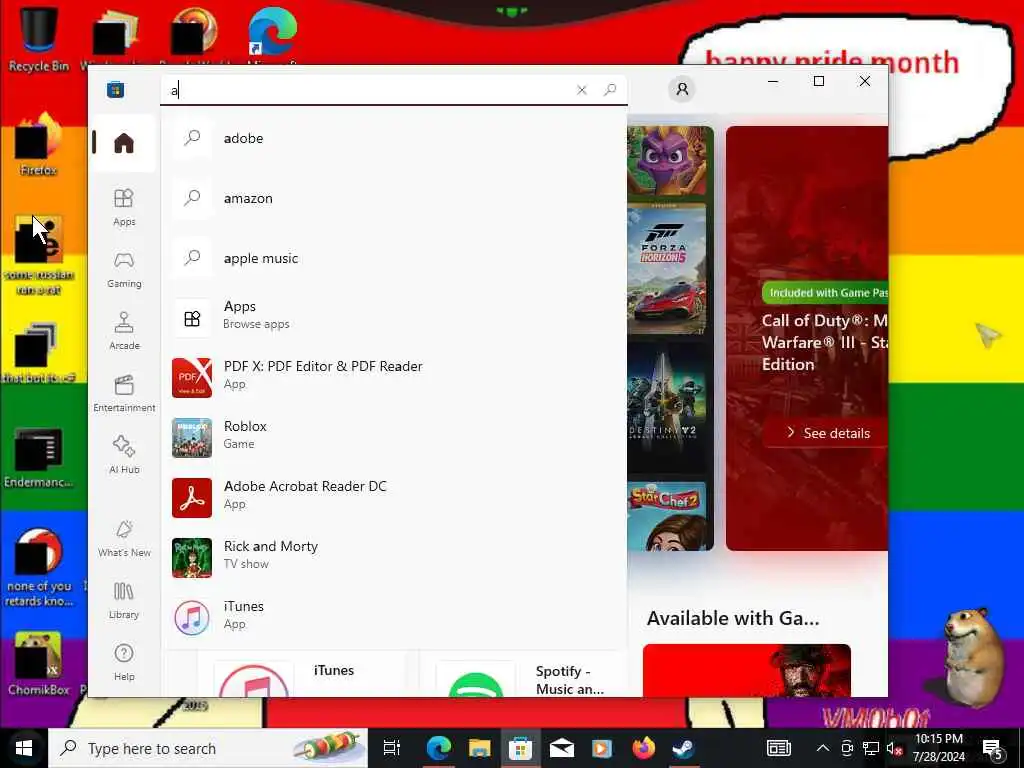Launch Microsoft Edge from taskbar
This screenshot has height=768, width=1024.
click(x=439, y=748)
